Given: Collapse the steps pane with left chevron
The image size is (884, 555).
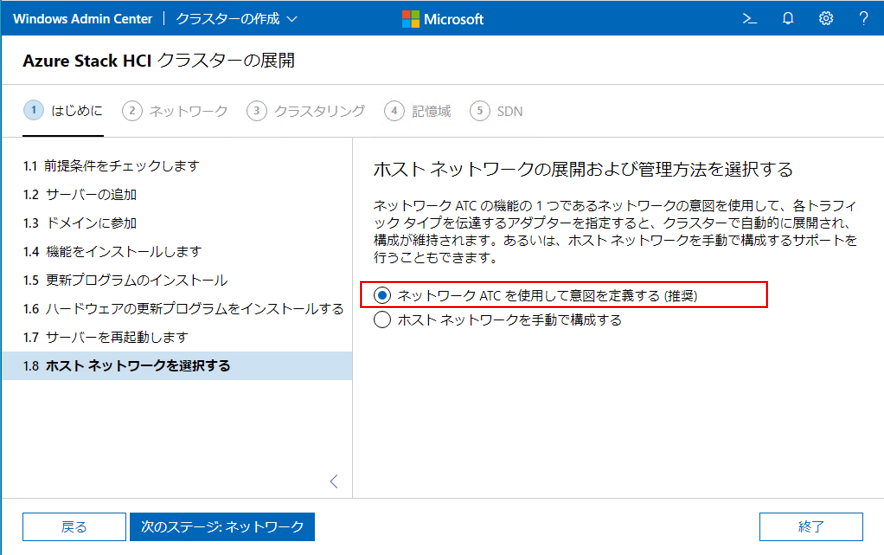Looking at the screenshot, I should click(x=334, y=481).
